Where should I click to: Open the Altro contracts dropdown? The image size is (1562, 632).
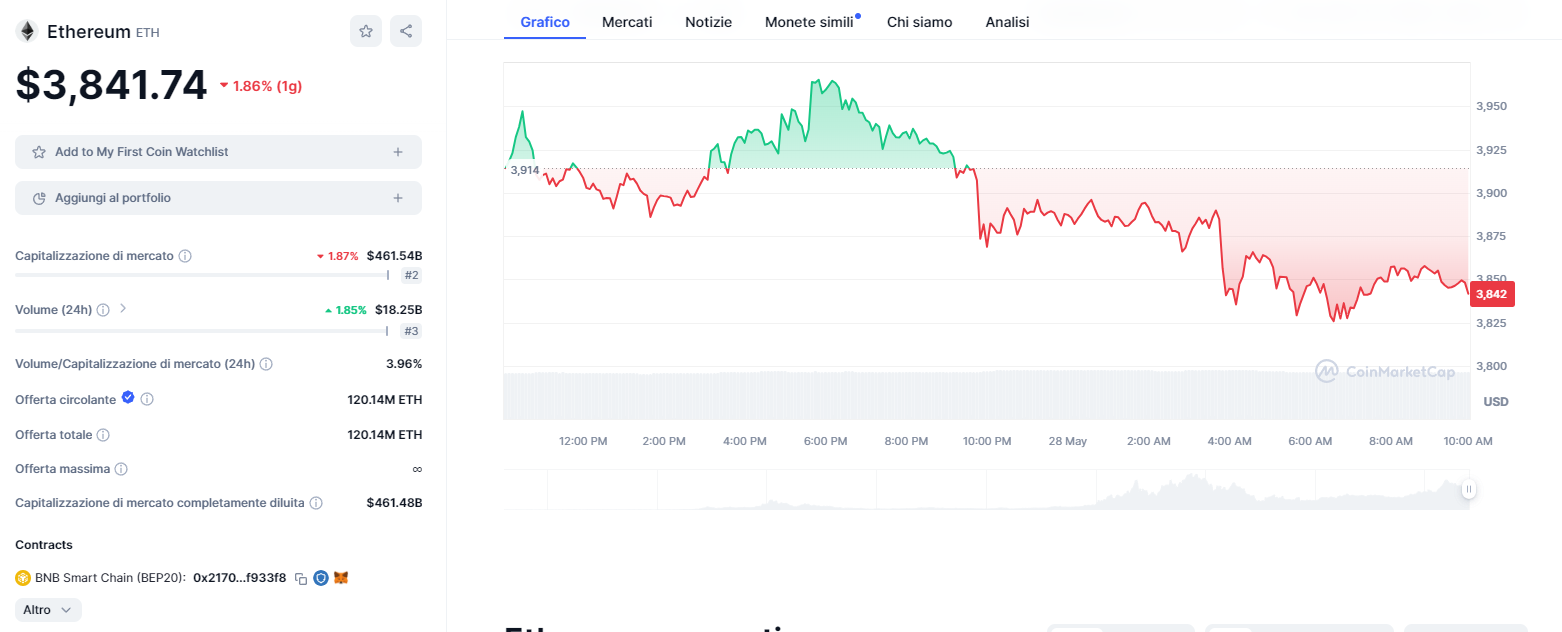[48, 610]
